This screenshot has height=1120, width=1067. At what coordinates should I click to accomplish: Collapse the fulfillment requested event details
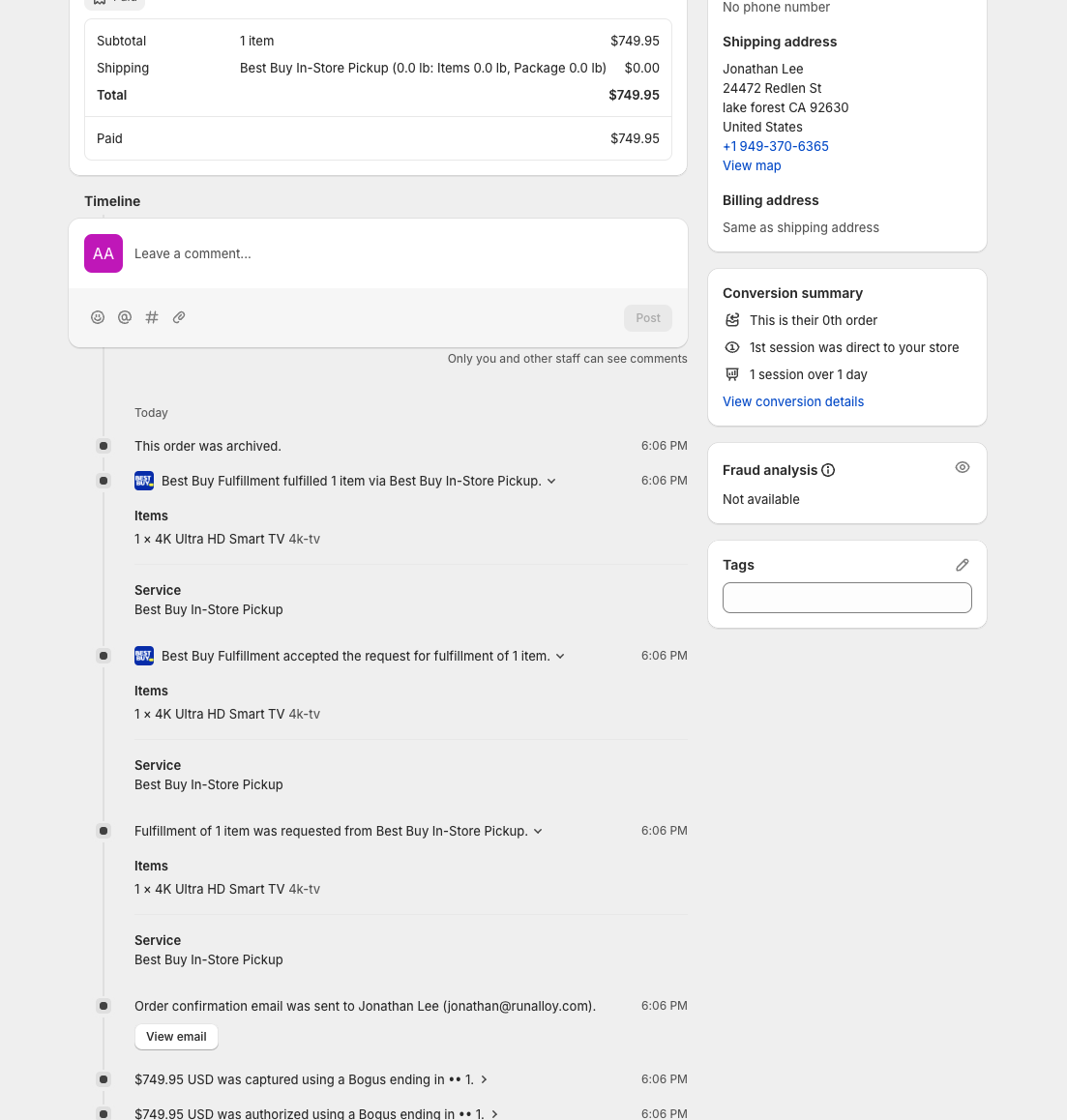tap(538, 832)
